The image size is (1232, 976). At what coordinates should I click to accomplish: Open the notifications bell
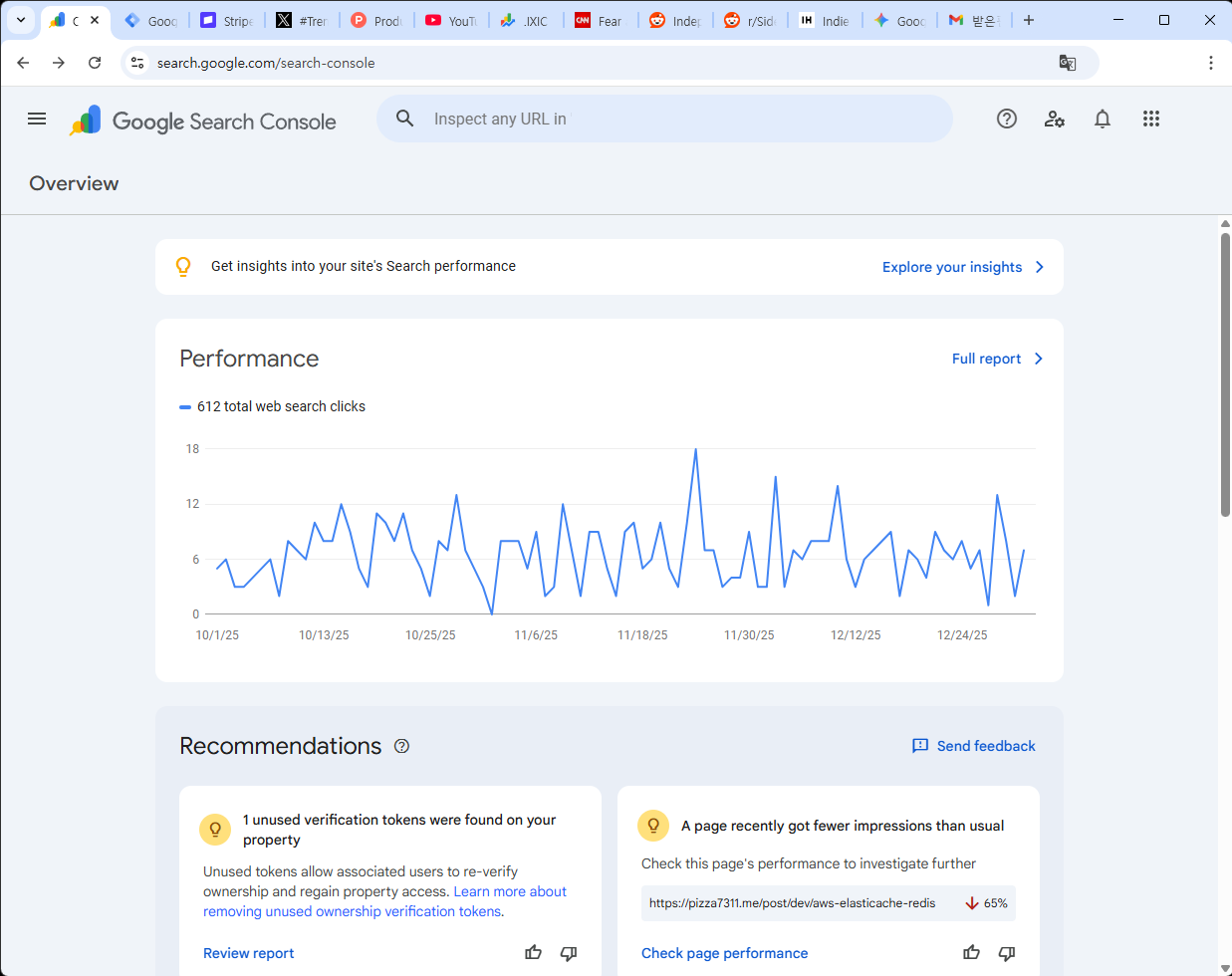(x=1103, y=119)
